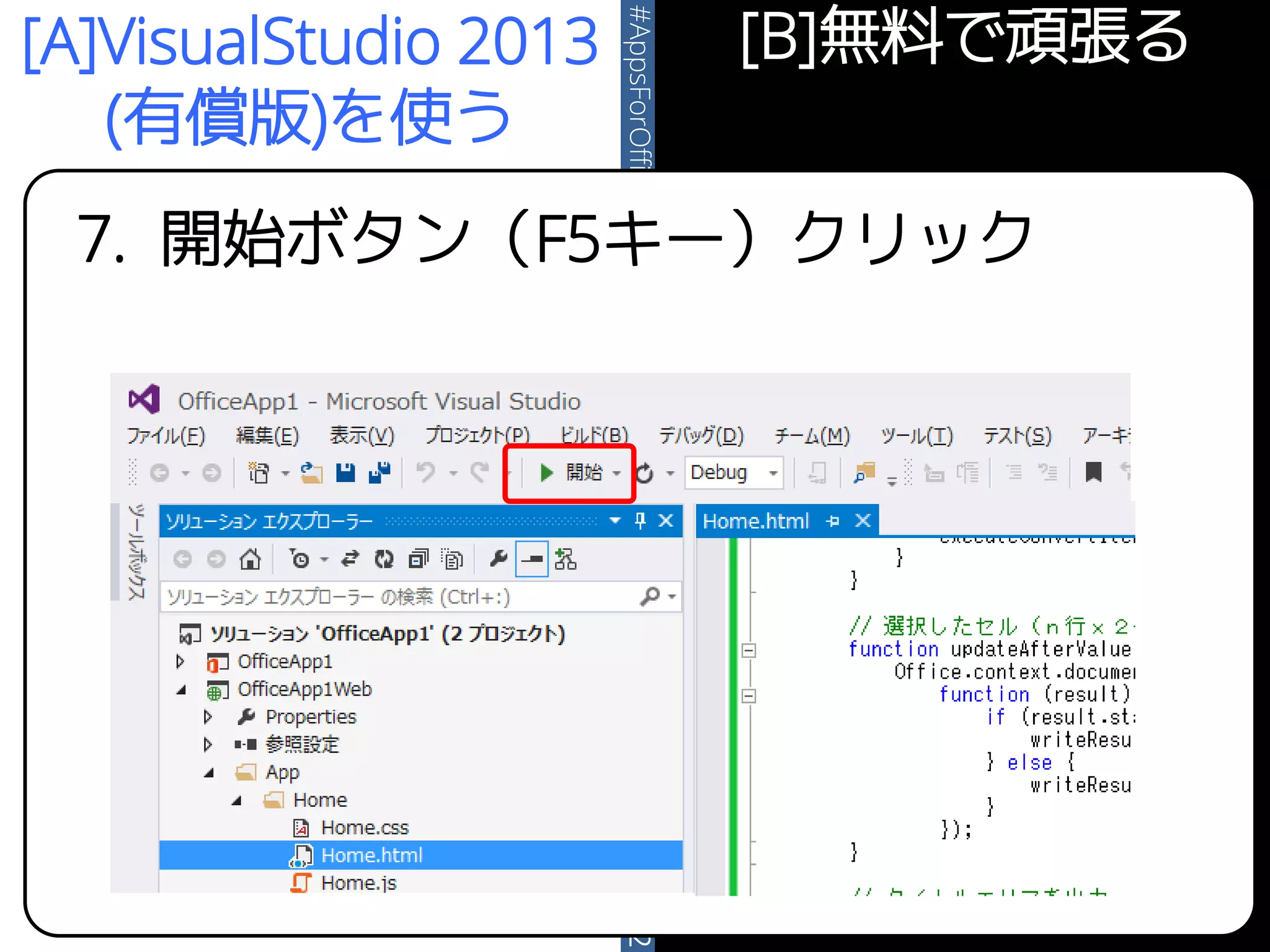Open the プロジェクト(P) menu
Viewport: 1270px width, 952px height.
click(x=477, y=436)
